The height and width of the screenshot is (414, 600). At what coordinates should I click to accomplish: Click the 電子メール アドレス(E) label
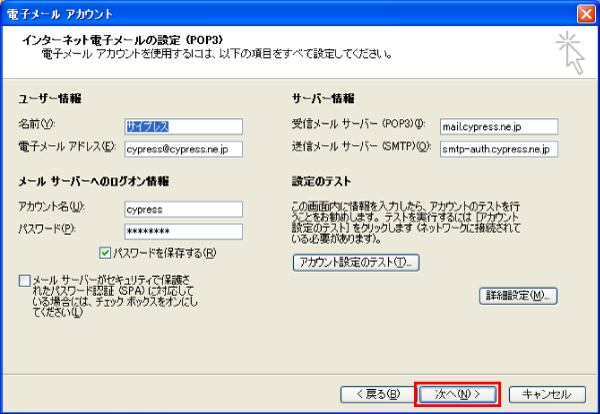click(x=67, y=146)
